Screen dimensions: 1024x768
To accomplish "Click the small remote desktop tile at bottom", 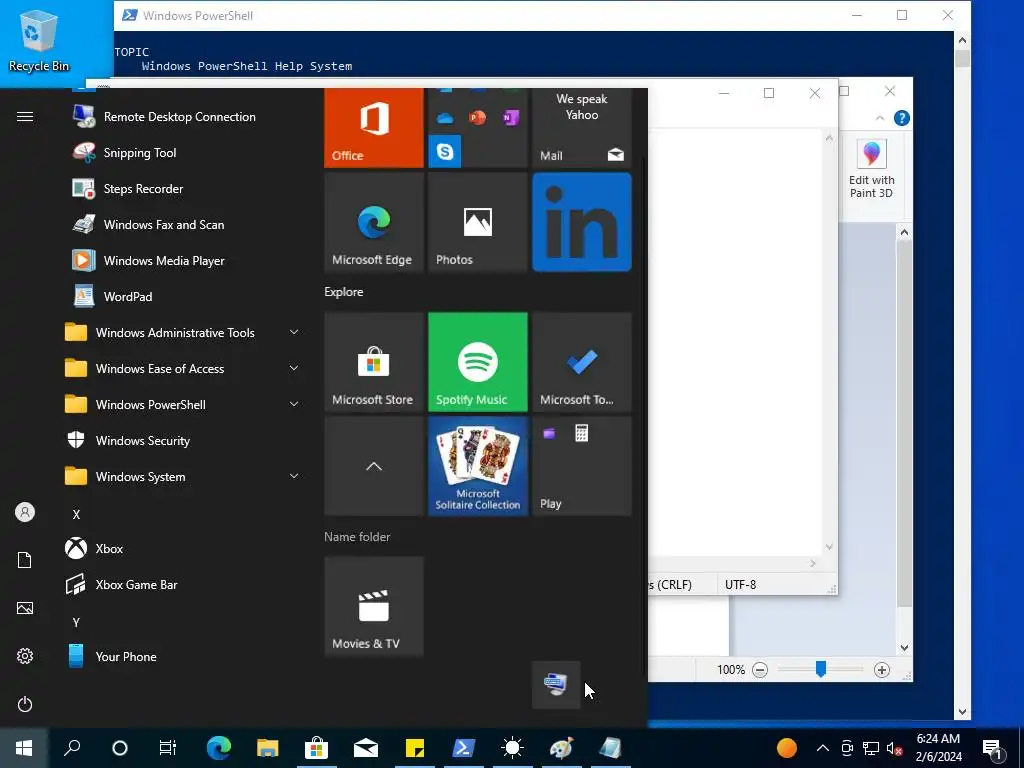I will pyautogui.click(x=556, y=684).
